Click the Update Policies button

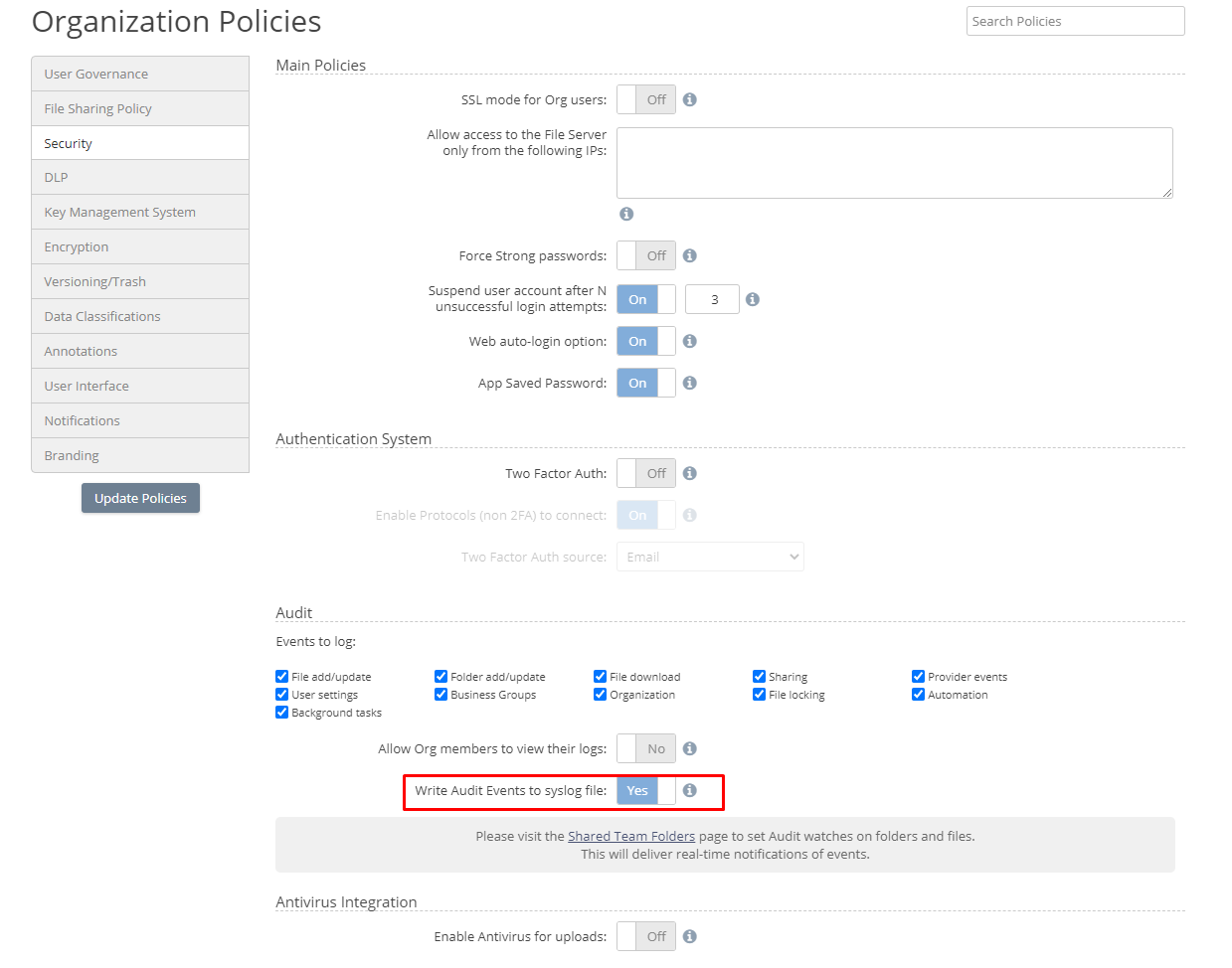pyautogui.click(x=140, y=498)
